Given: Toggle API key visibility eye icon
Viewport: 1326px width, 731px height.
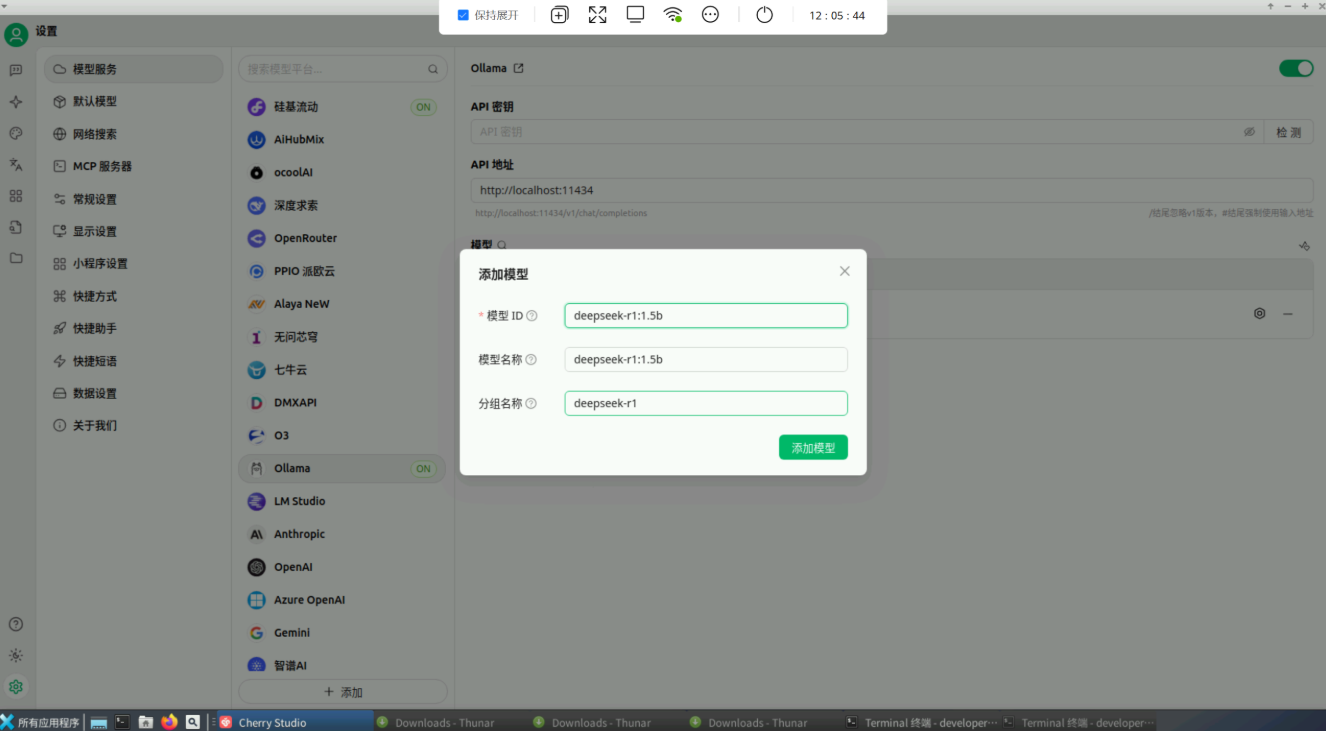Looking at the screenshot, I should point(1249,132).
